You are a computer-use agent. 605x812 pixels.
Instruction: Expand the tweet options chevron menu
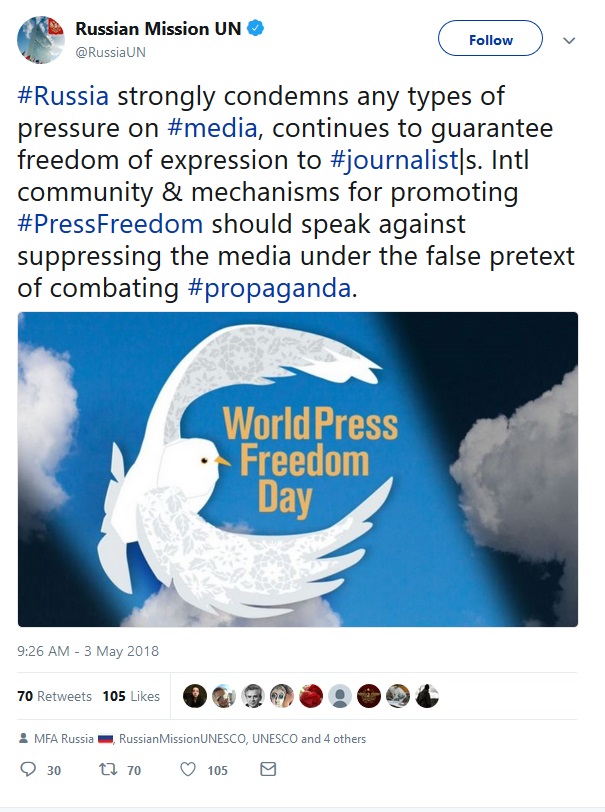click(569, 40)
